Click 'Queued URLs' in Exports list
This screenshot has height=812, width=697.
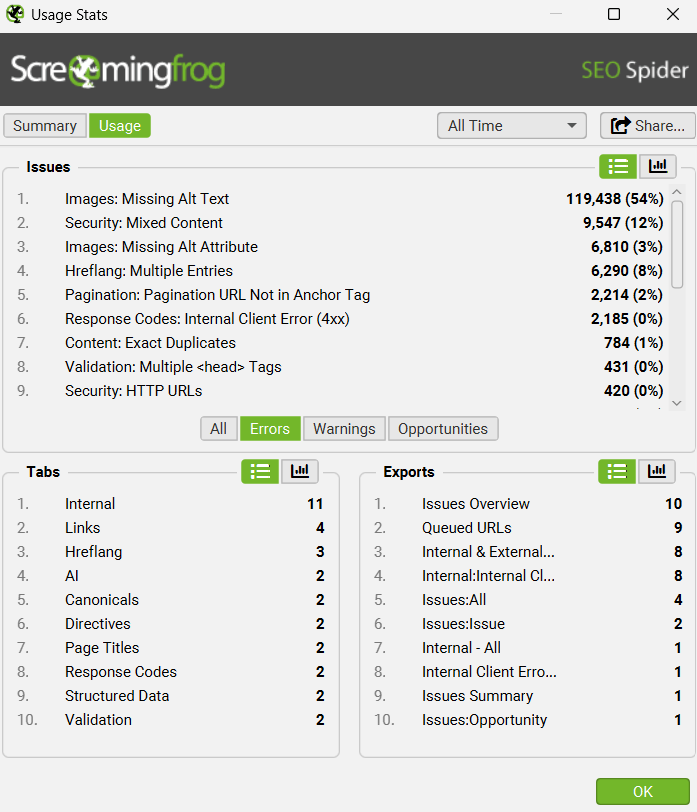467,528
